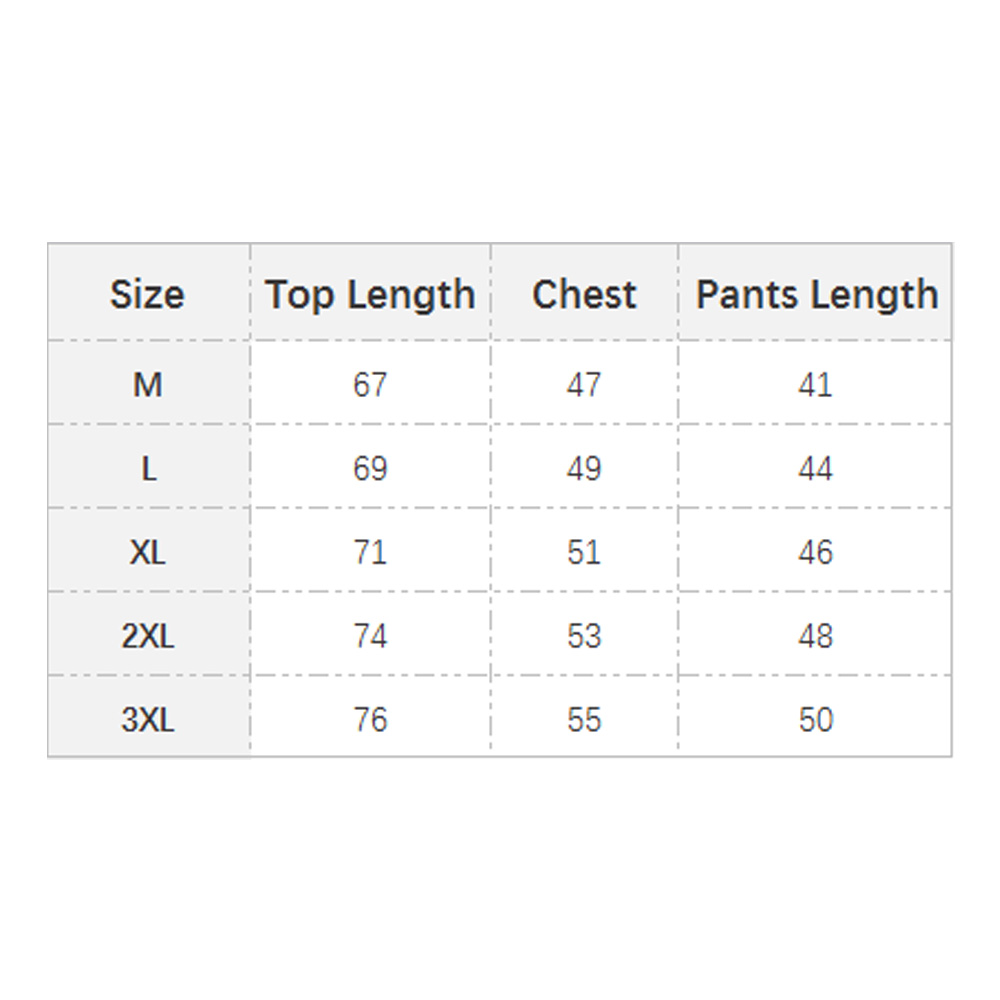Click the Pants Length column header
This screenshot has width=1000, height=1000.
816,295
